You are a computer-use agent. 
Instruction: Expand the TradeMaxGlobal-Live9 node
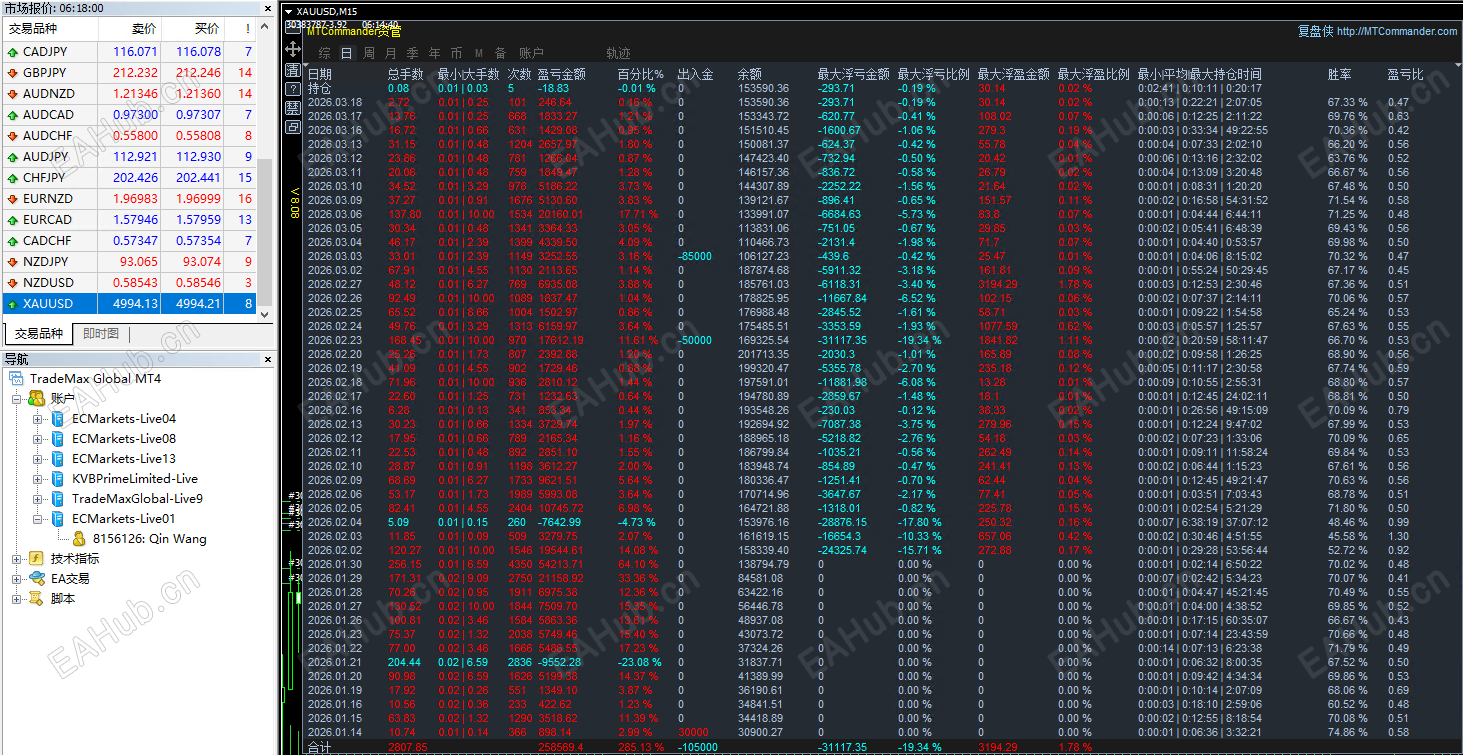(38, 499)
